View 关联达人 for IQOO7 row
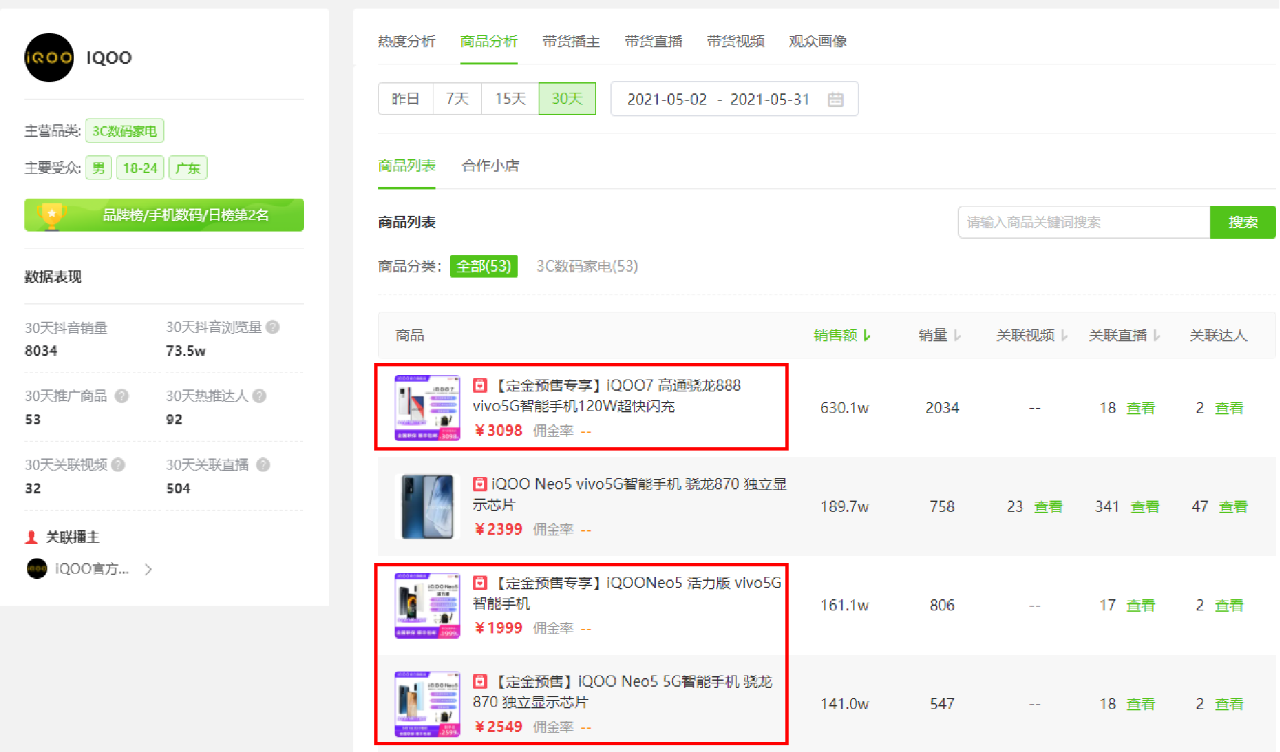 [x=1229, y=408]
